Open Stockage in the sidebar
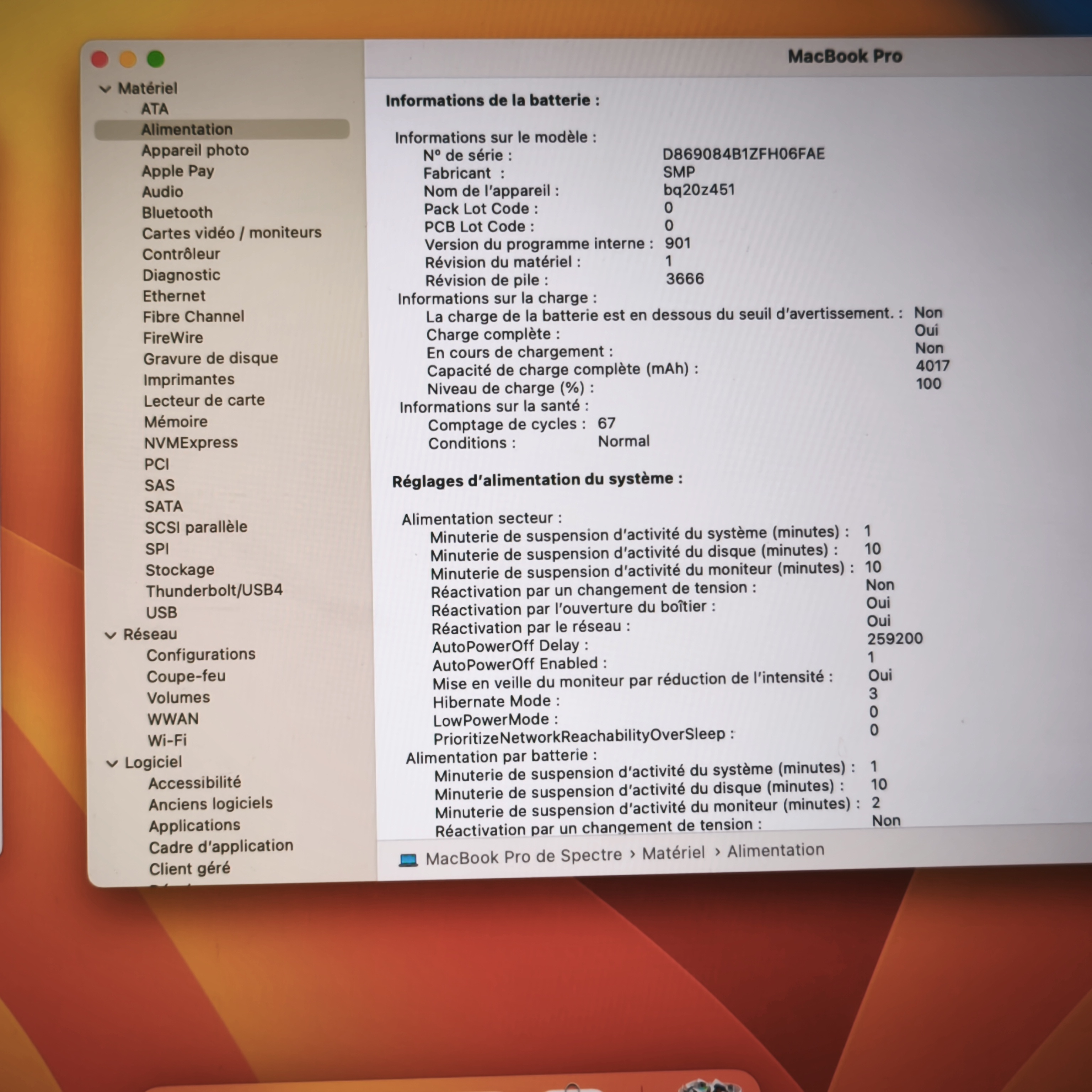This screenshot has width=1092, height=1092. [x=180, y=570]
